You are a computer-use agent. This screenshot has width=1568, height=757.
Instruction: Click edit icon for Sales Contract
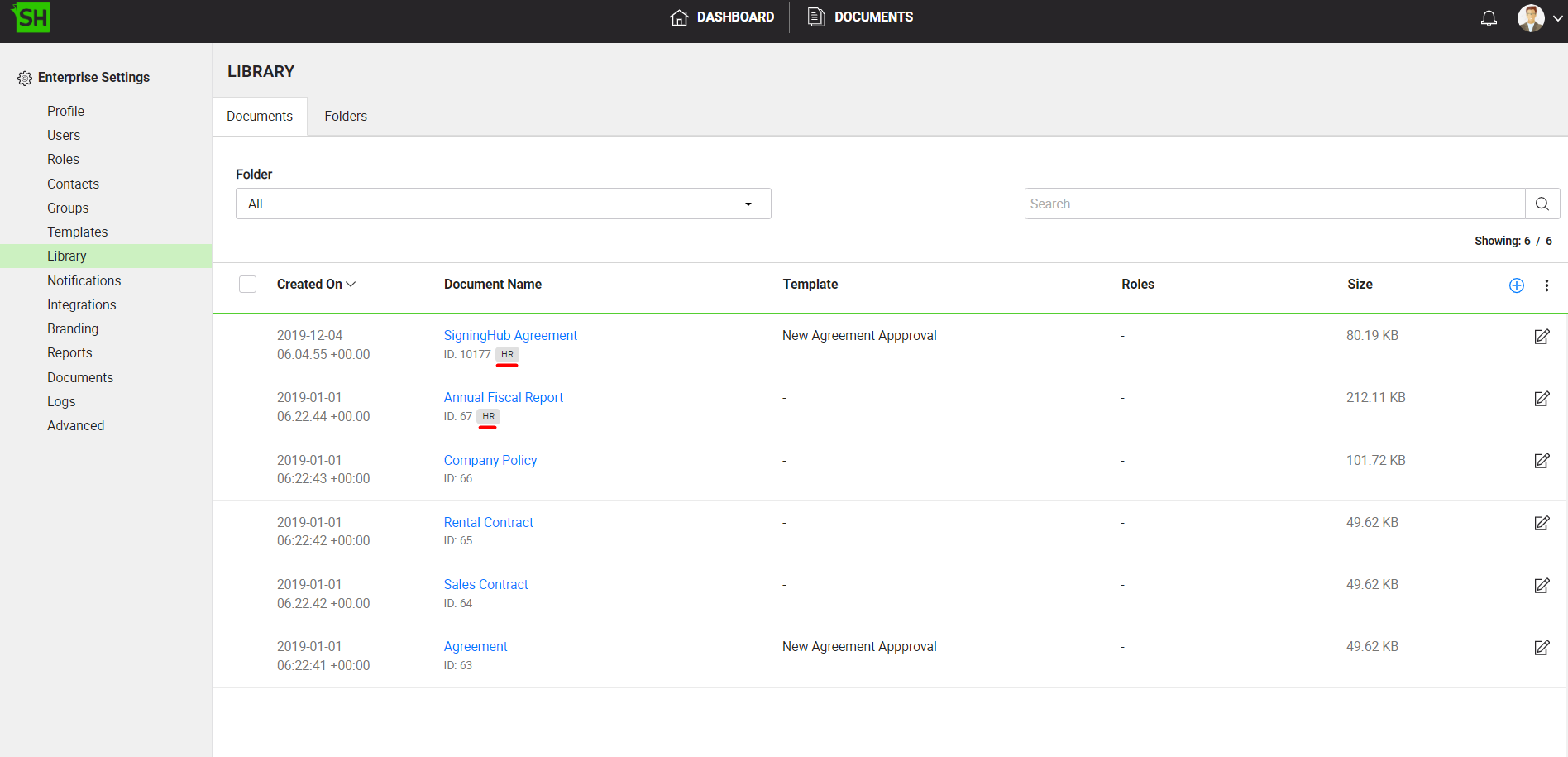tap(1542, 586)
